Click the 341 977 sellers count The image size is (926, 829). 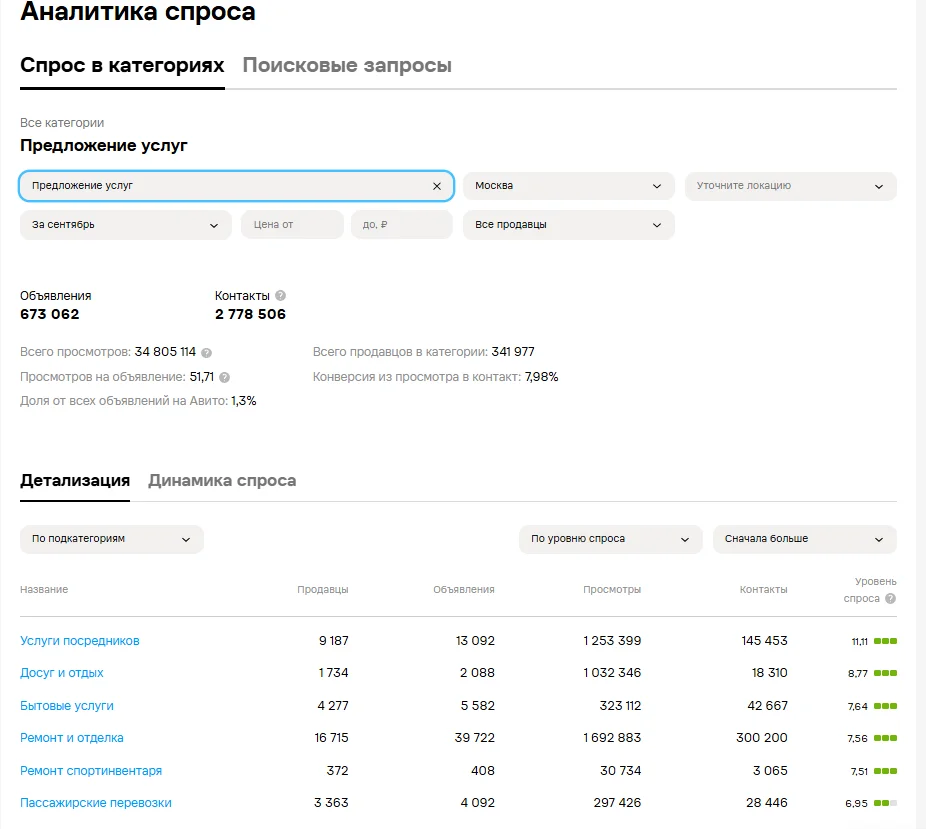pyautogui.click(x=513, y=352)
